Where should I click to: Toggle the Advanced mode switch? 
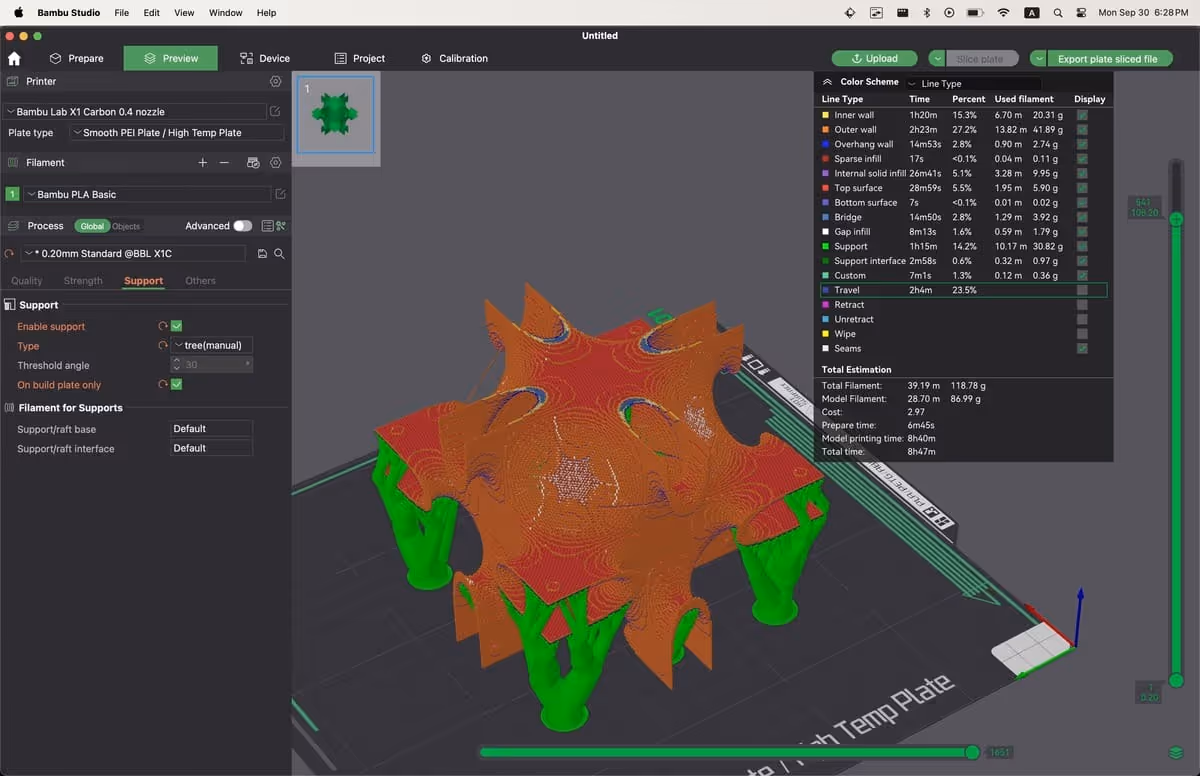pos(242,226)
